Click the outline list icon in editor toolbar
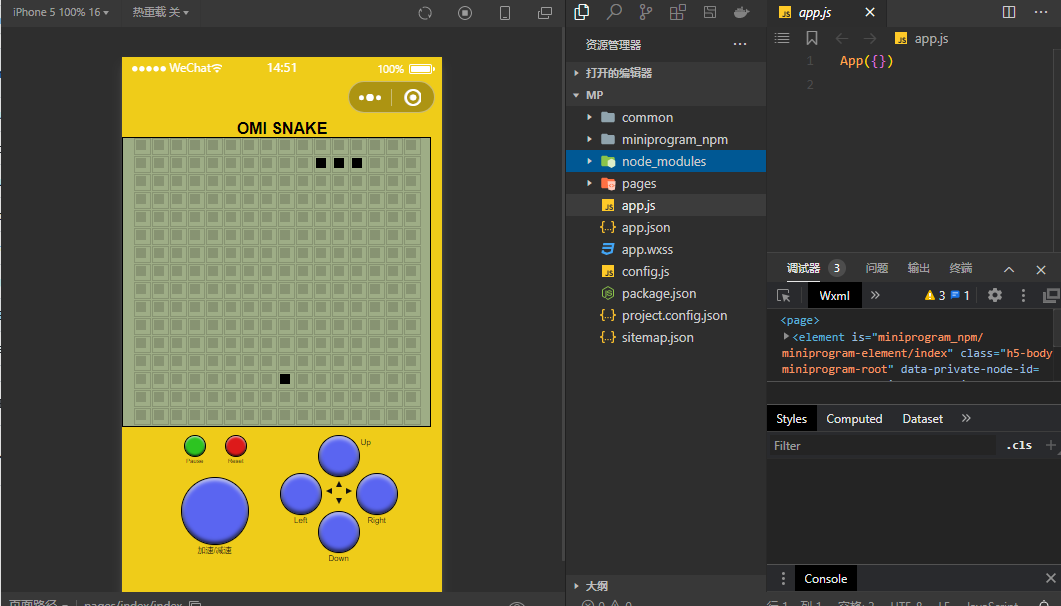 coord(782,38)
